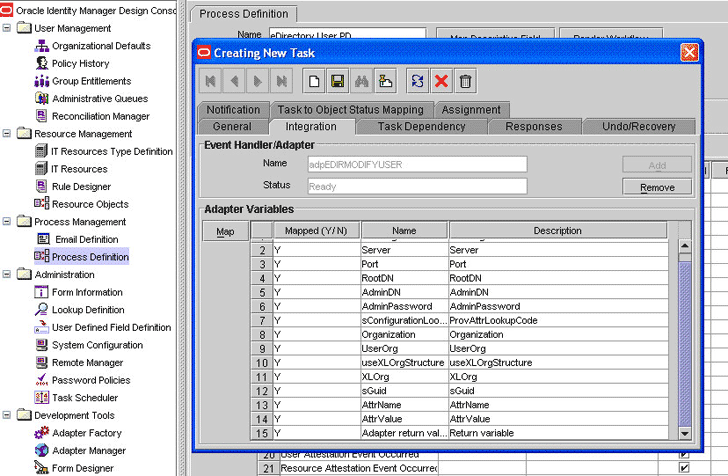Click the Description column header
728x476 pixels.
[x=558, y=231]
